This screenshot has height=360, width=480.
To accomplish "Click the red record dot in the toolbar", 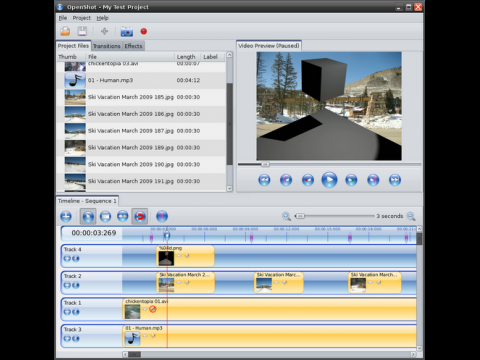I will pos(144,31).
